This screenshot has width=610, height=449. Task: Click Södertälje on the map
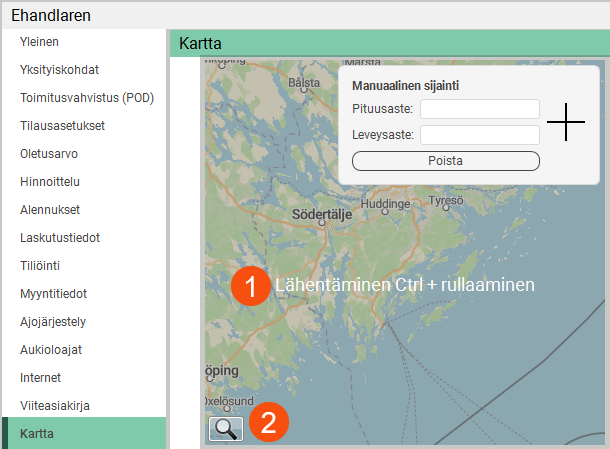coord(322,214)
